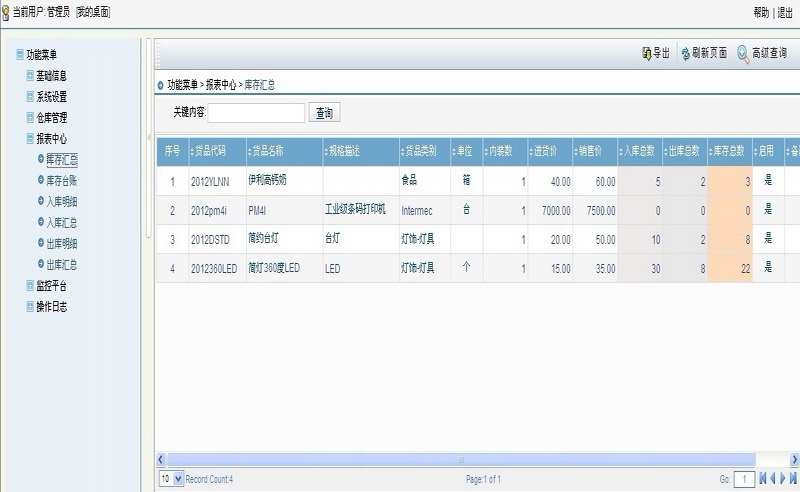
Task: Click the user icon beside 当前用户
Action: [6, 12]
